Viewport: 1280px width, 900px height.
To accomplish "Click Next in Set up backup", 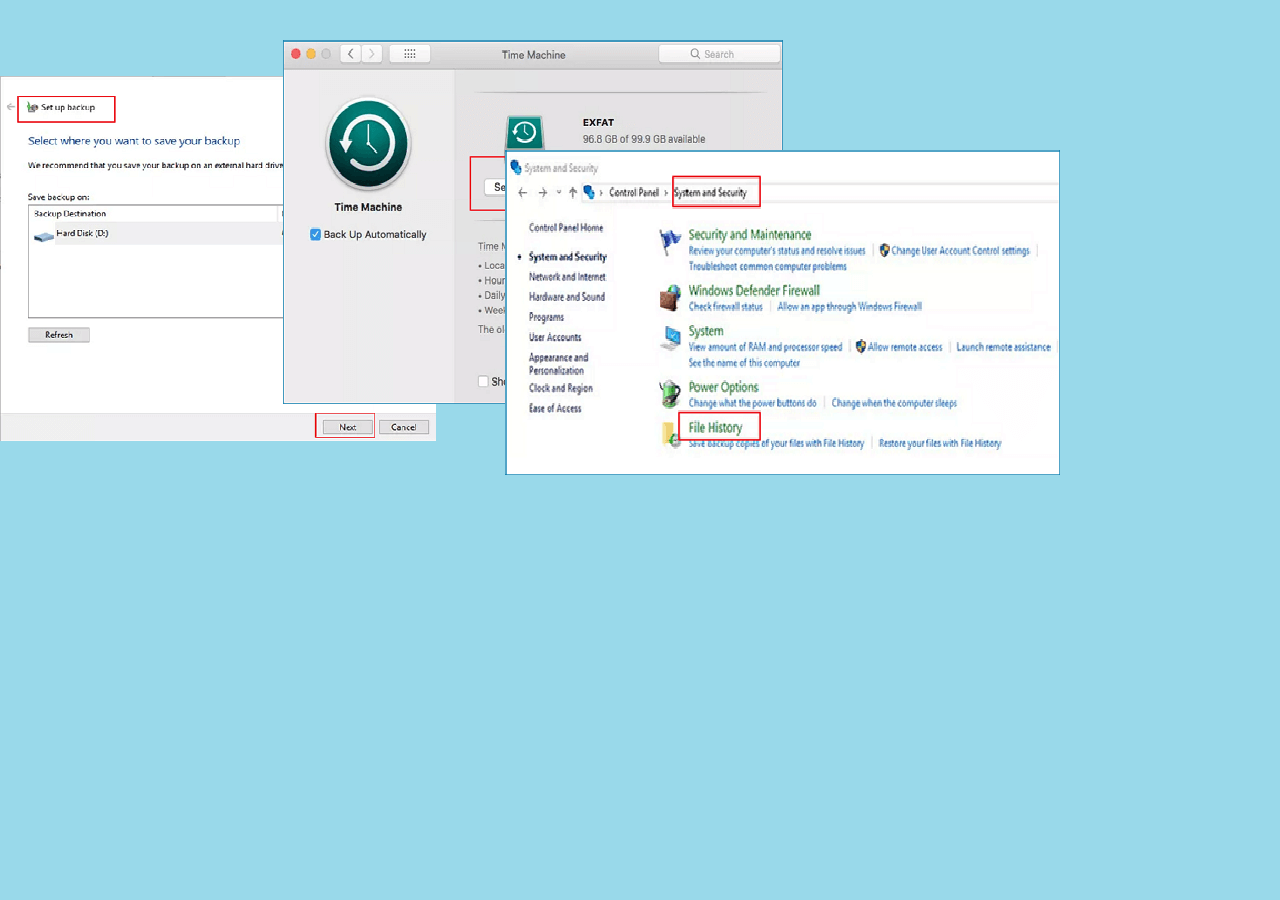I will pyautogui.click(x=347, y=427).
